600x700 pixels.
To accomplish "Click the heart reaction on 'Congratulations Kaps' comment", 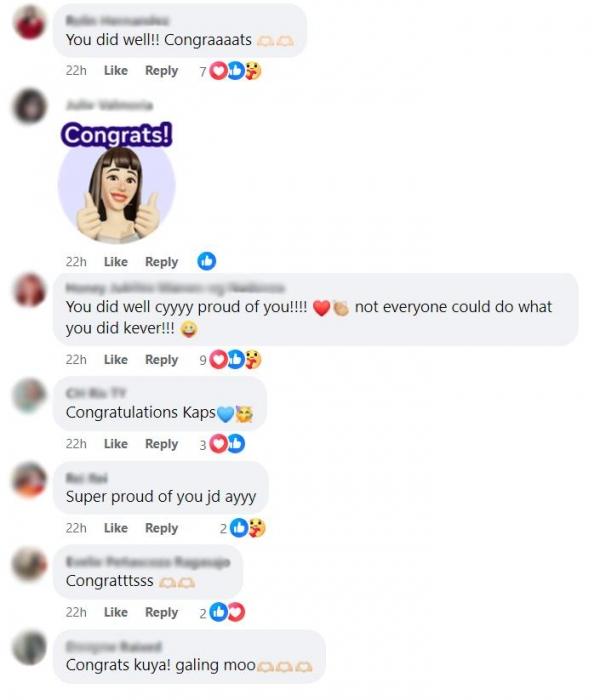I will pos(218,444).
